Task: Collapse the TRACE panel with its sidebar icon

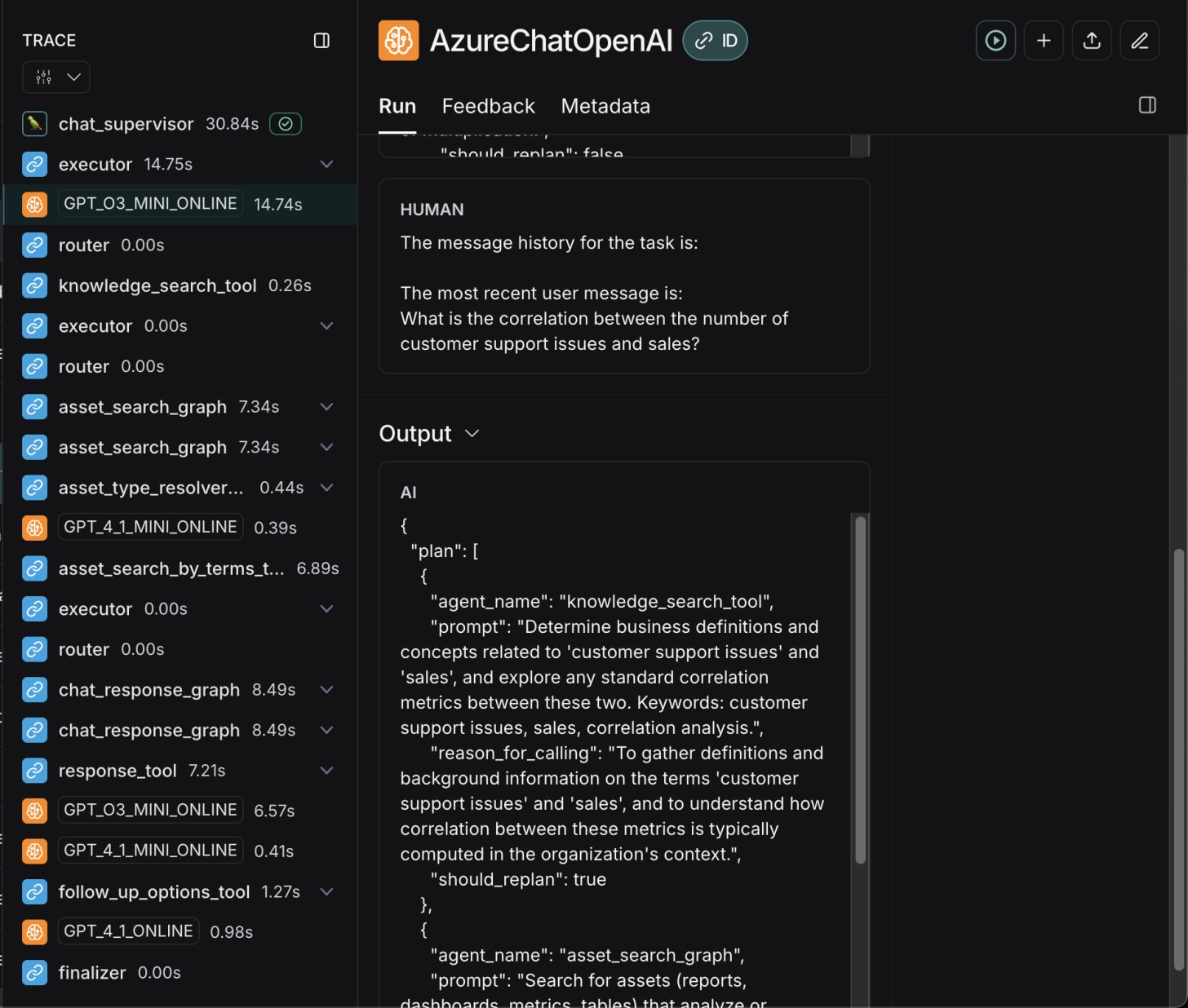Action: (321, 41)
